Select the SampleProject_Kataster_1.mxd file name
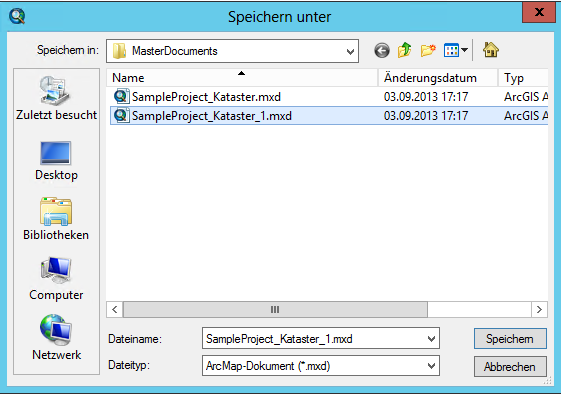 tap(212, 116)
